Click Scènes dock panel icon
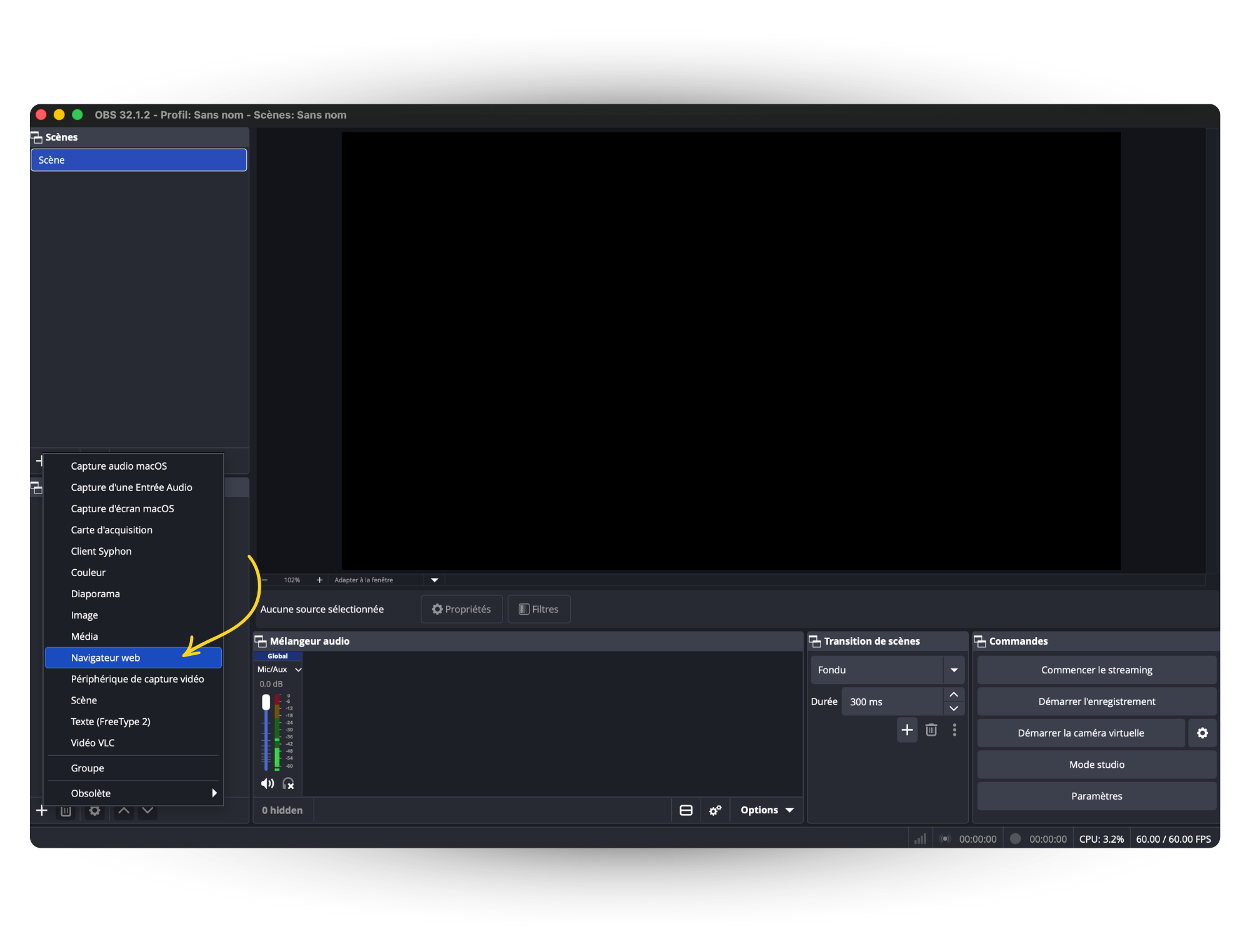The width and height of the screenshot is (1250, 952). tap(36, 137)
